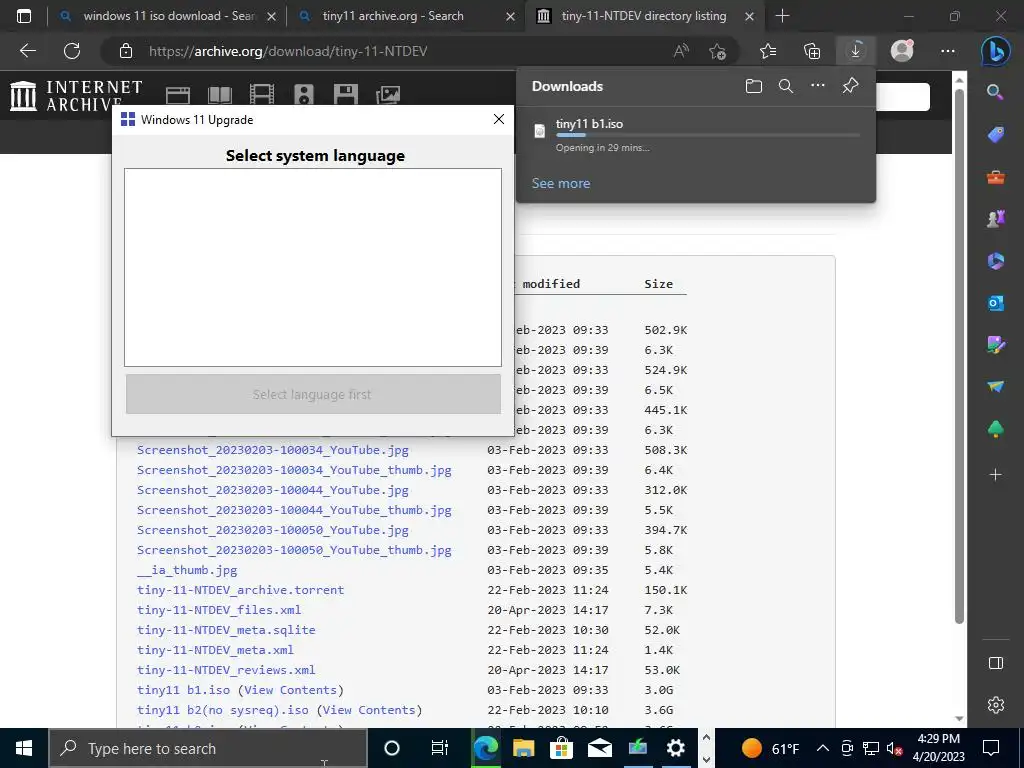Open Internet Archive Software floppy icon
Viewport: 1024px width, 768px height.
[x=345, y=95]
